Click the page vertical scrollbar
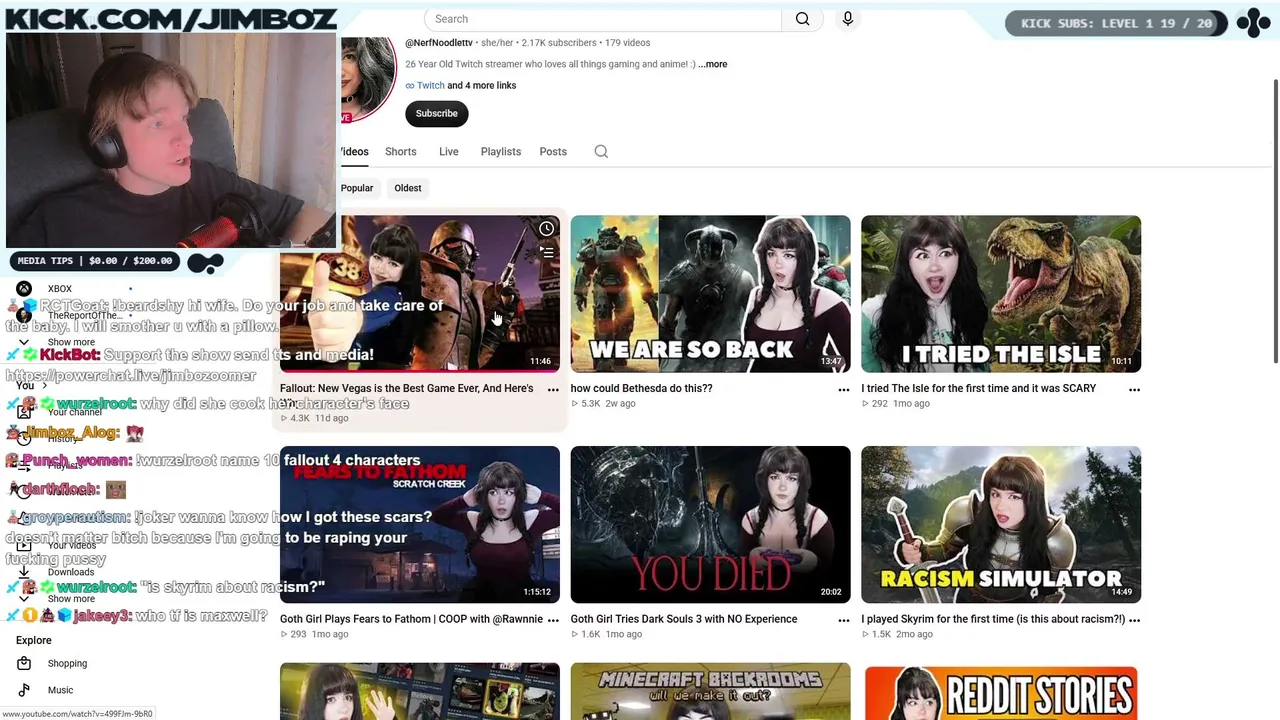This screenshot has width=1280, height=720. [1275, 220]
